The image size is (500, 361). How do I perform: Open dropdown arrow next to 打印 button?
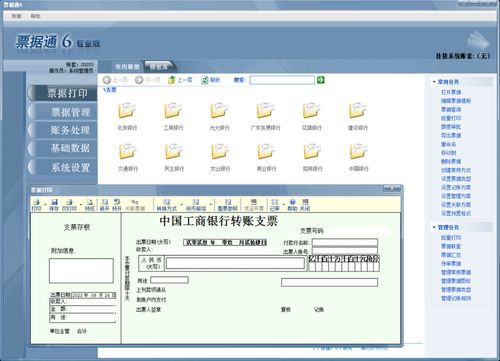coord(45,204)
